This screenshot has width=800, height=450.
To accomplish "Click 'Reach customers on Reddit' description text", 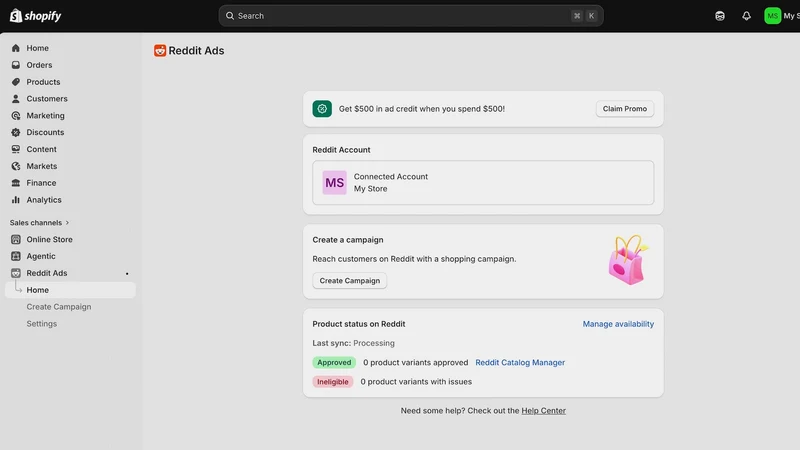I will pos(414,259).
